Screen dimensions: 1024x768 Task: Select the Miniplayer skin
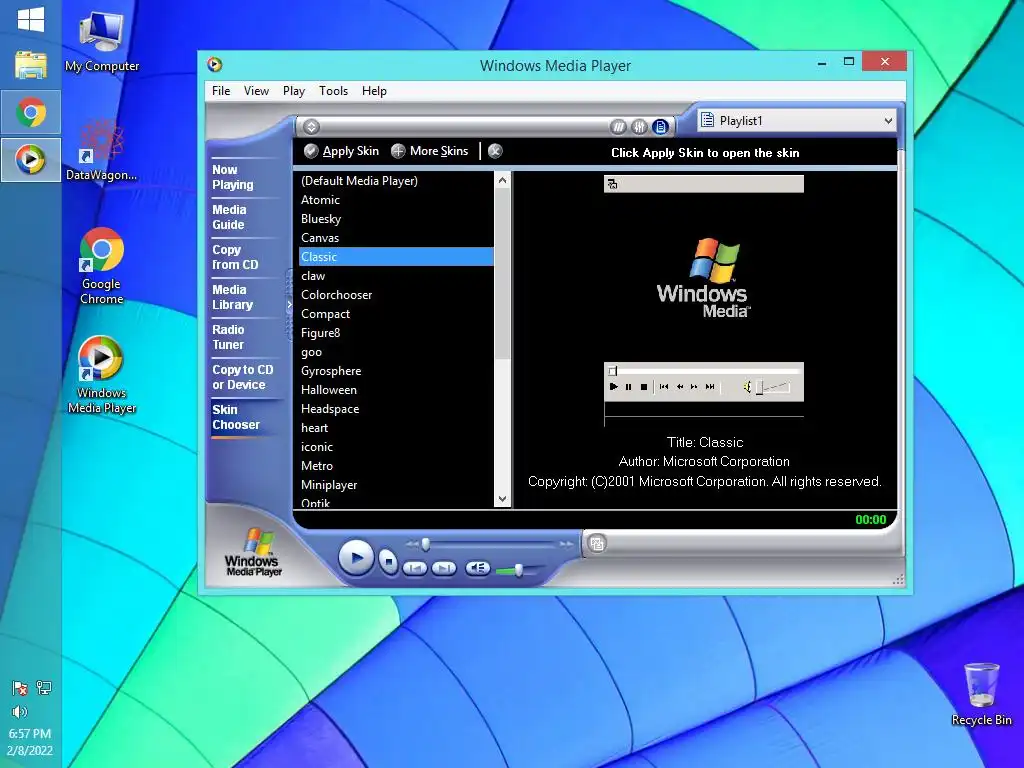pos(396,485)
